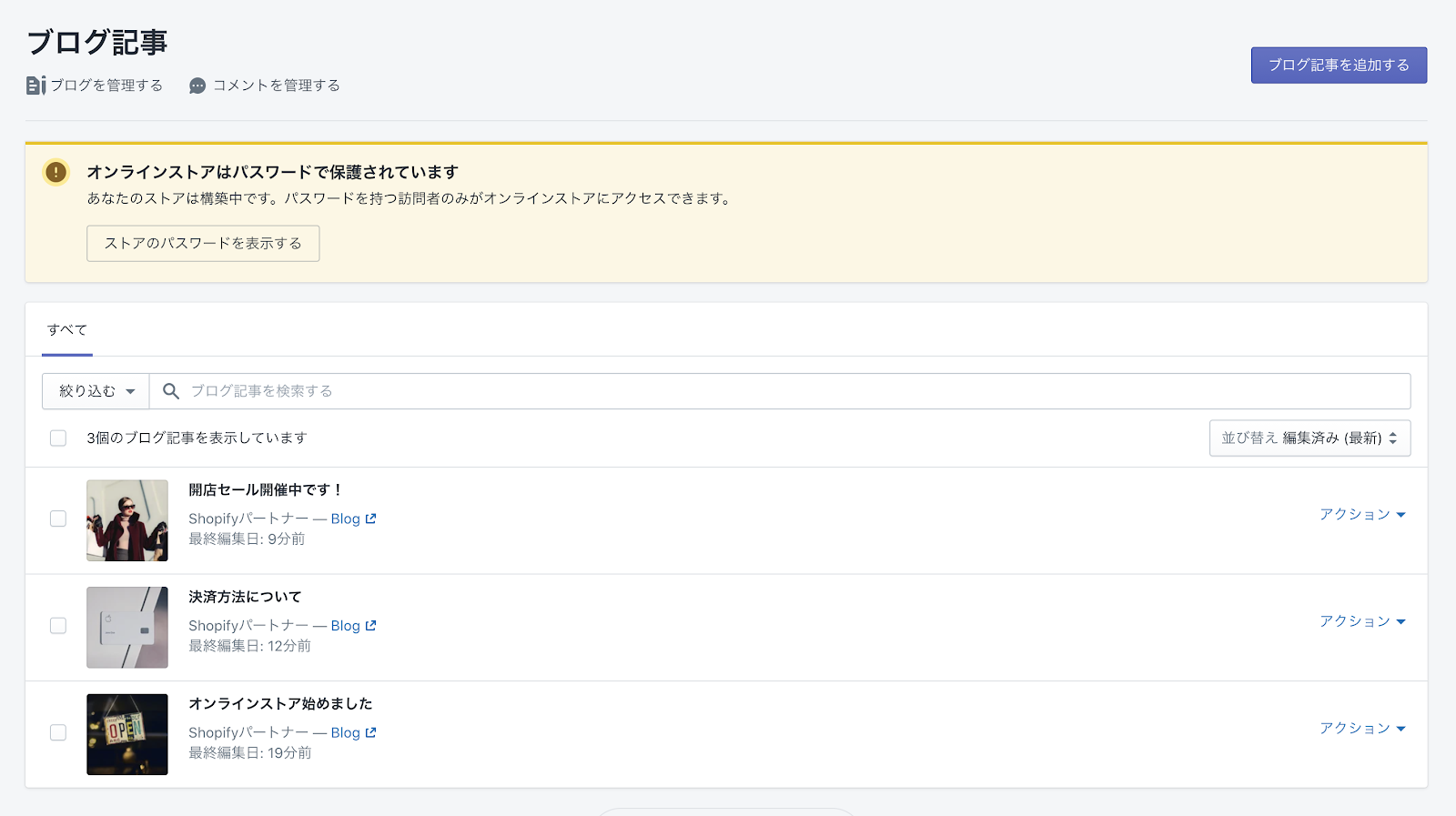Select the 決済方法について post checkbox
The width and height of the screenshot is (1456, 816).
point(58,626)
